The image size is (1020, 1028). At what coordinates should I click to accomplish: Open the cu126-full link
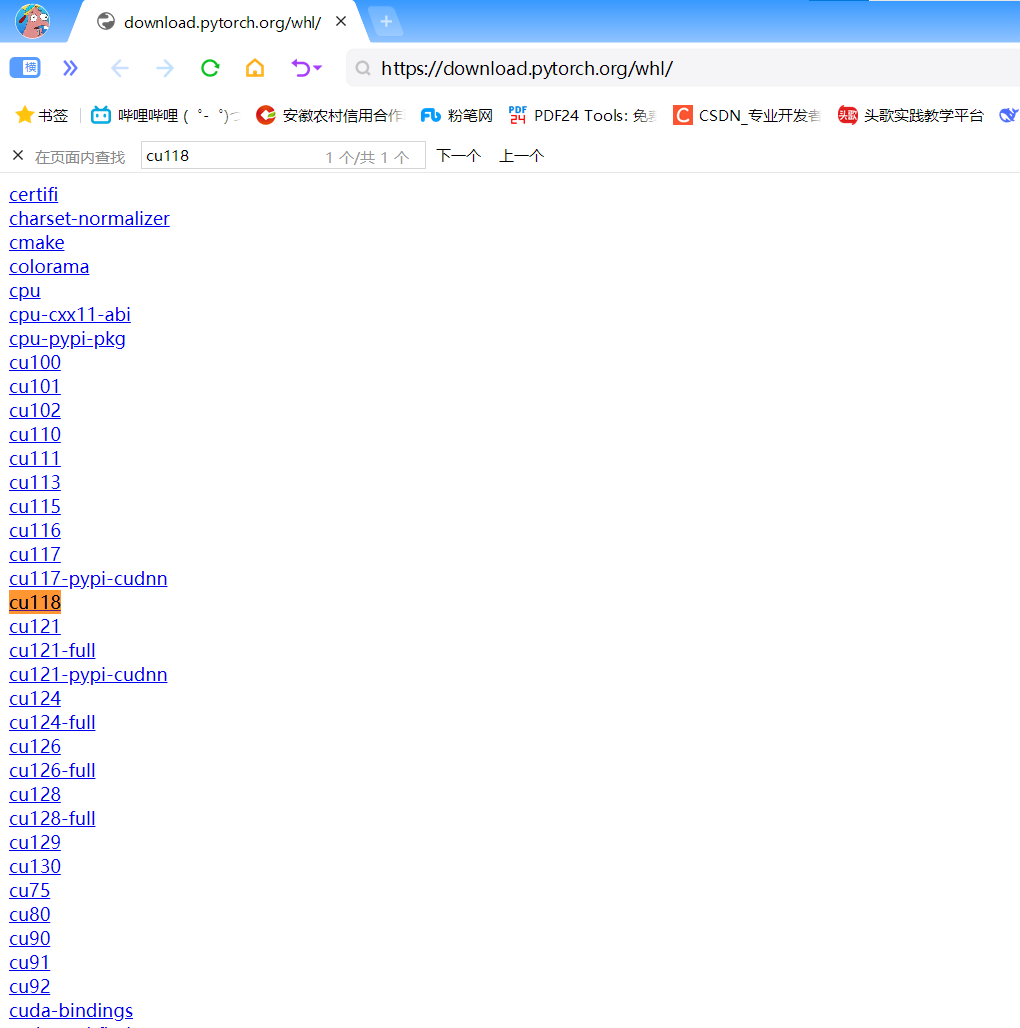[52, 770]
